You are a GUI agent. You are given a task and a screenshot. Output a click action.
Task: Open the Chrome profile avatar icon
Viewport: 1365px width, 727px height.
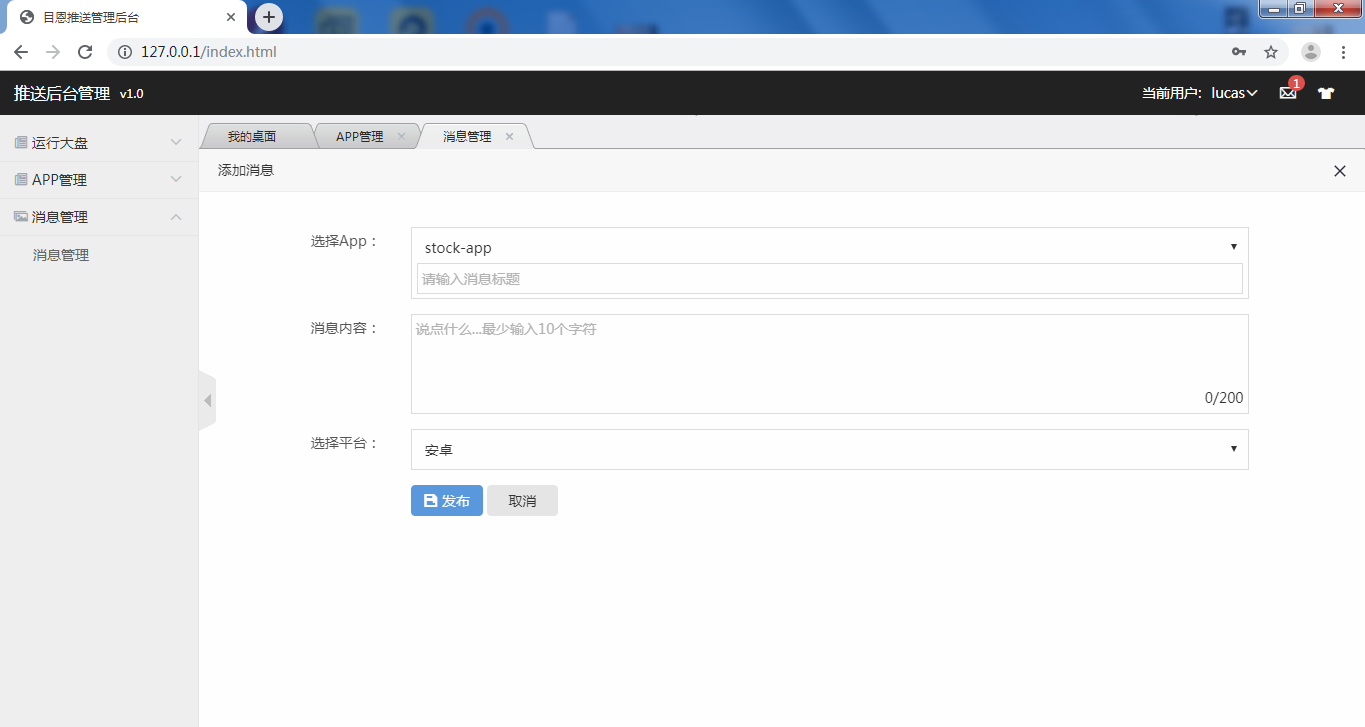[x=1311, y=52]
